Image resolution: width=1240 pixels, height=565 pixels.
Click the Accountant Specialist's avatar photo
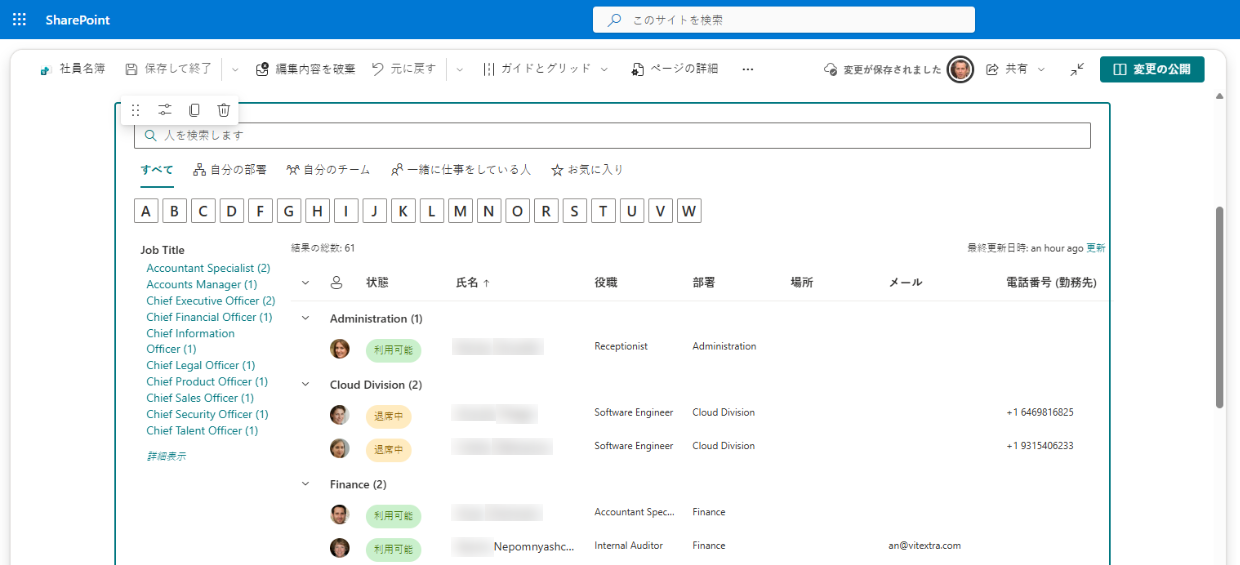tap(340, 514)
